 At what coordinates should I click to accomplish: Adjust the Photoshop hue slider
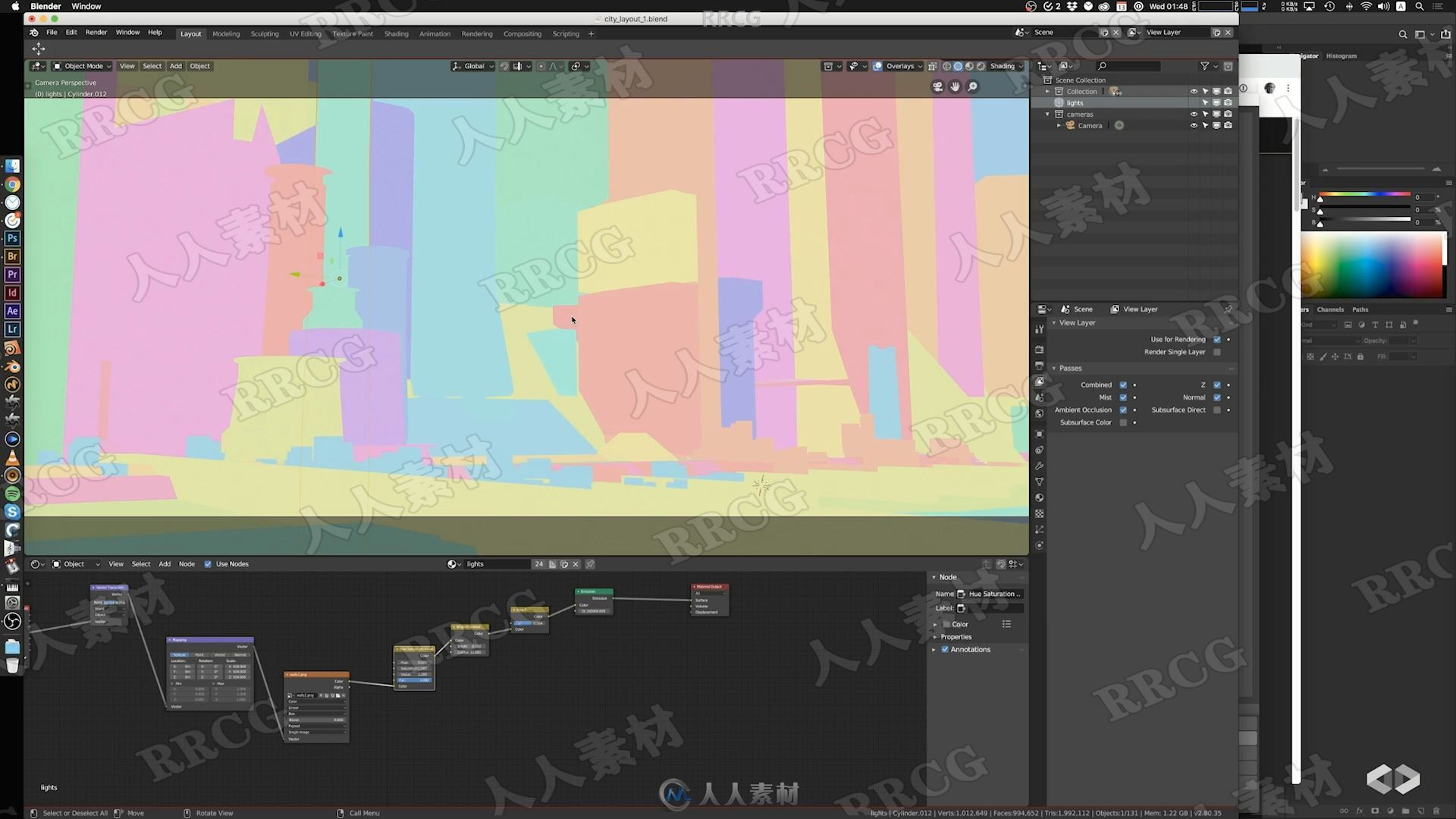[x=1366, y=196]
